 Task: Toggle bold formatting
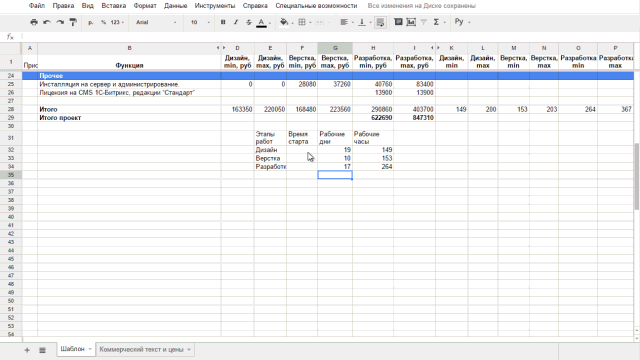[x=223, y=22]
